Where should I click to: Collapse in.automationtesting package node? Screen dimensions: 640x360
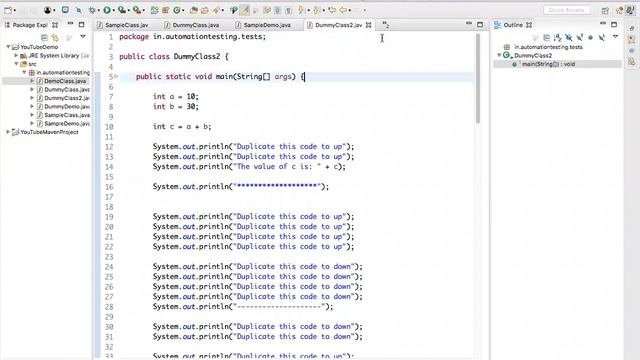[x=24, y=72]
